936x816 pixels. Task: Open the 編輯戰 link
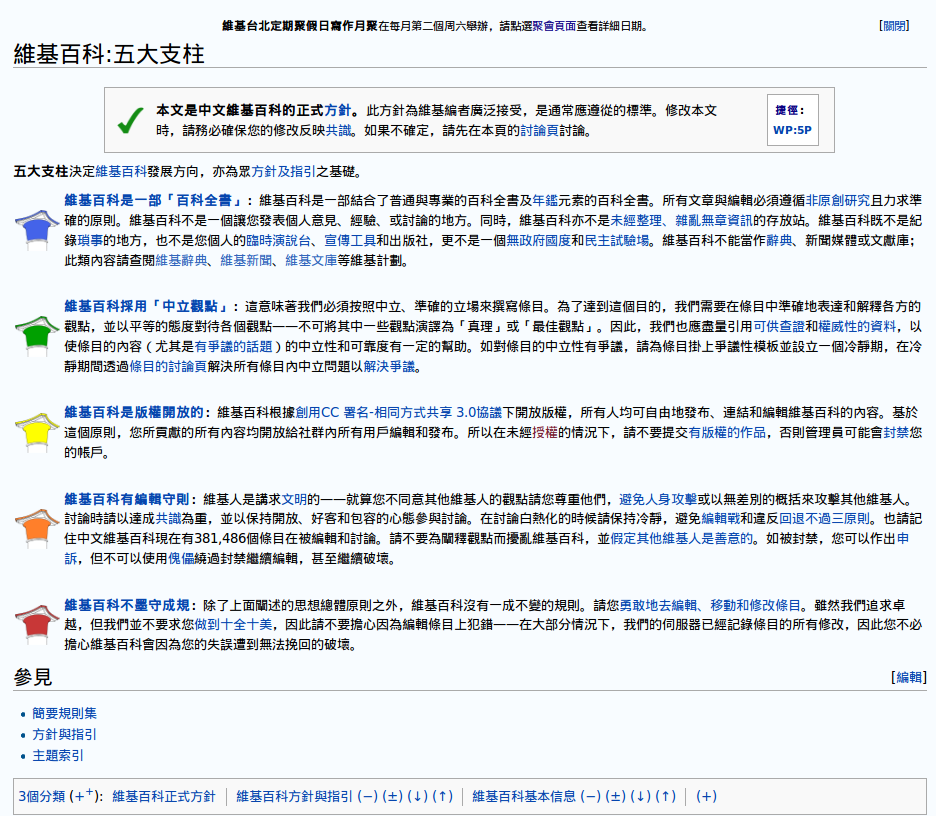click(x=721, y=519)
